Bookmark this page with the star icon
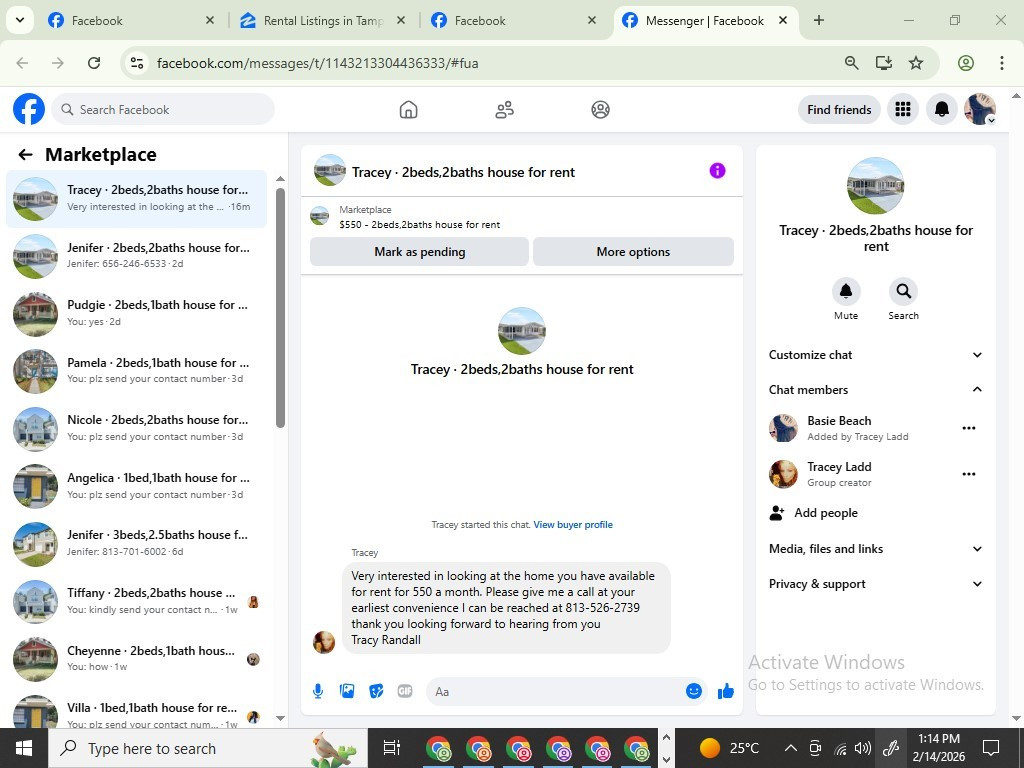1024x768 pixels. pos(916,63)
